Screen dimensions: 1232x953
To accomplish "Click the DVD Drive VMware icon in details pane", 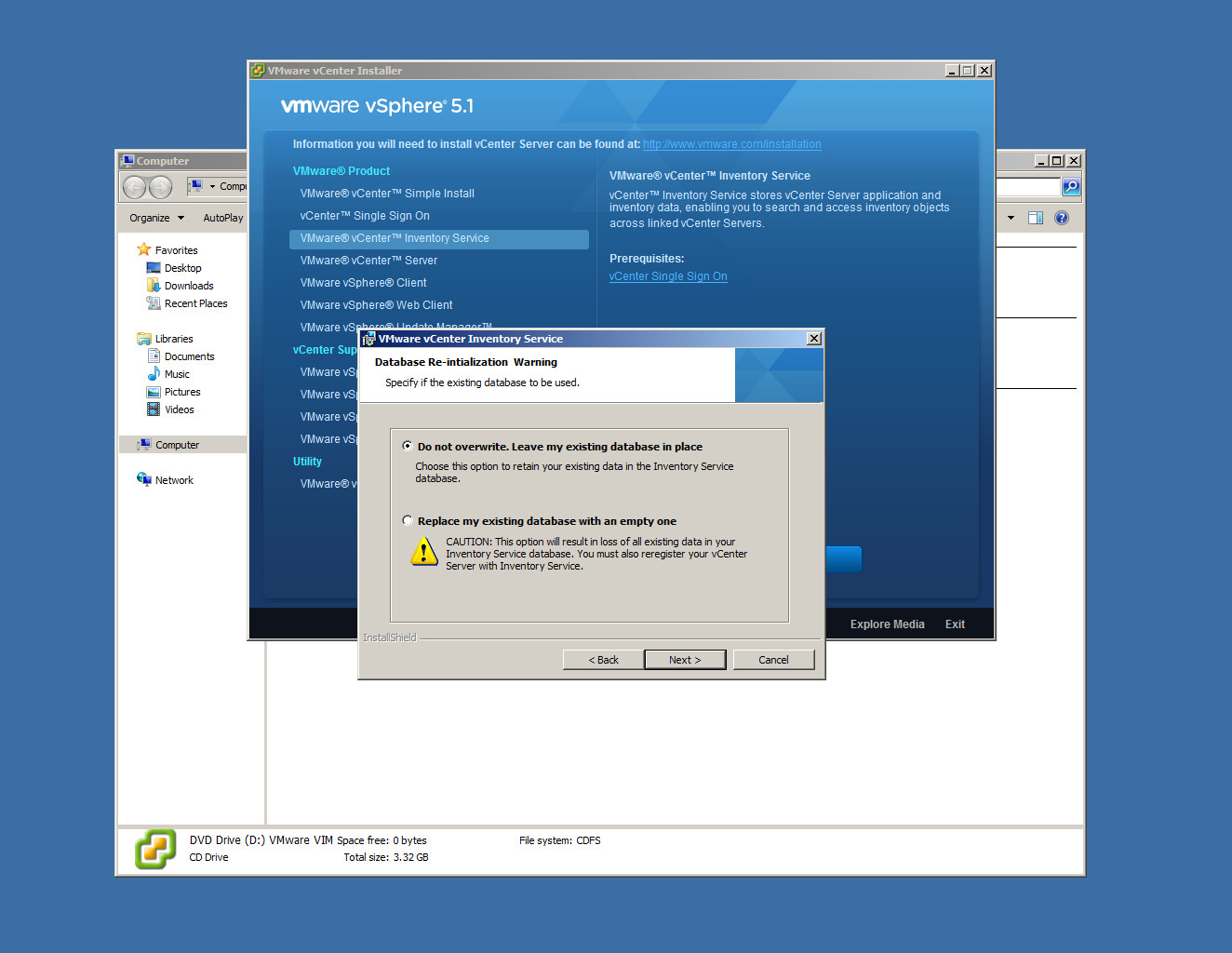I will point(155,849).
